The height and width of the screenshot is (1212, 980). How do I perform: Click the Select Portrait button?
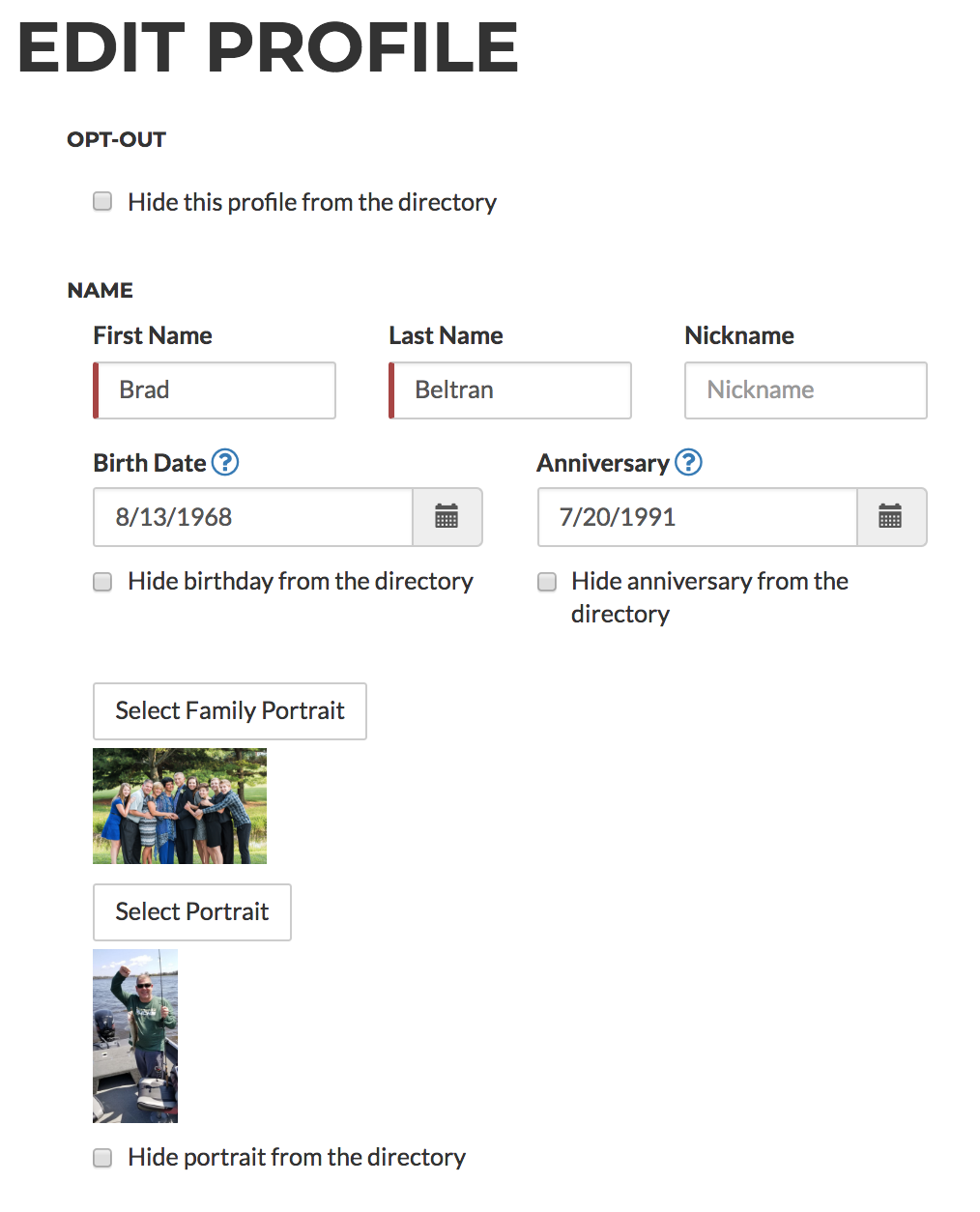click(x=192, y=912)
